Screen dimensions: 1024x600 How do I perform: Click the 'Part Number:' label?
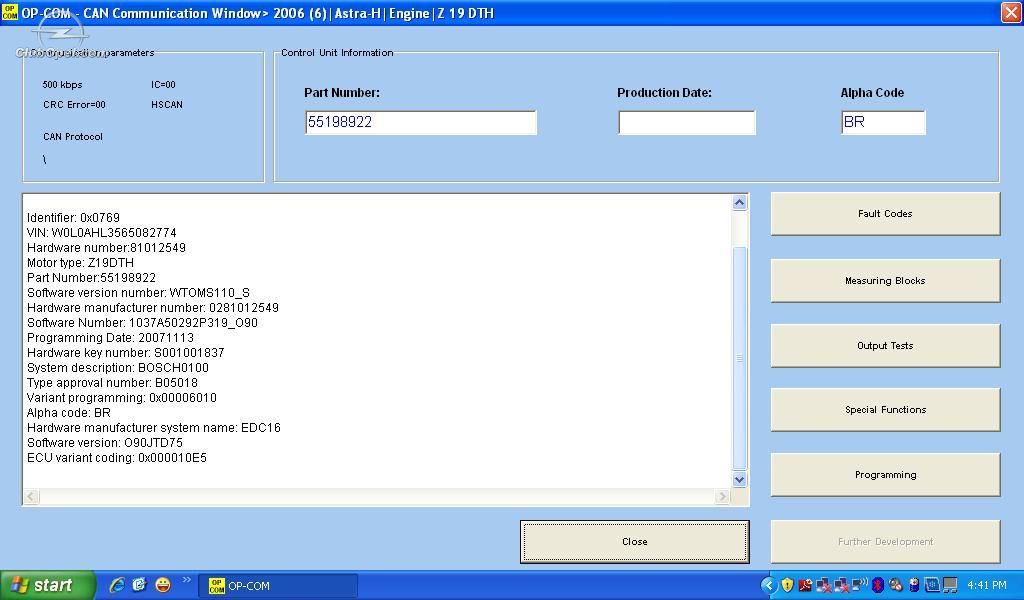[342, 93]
